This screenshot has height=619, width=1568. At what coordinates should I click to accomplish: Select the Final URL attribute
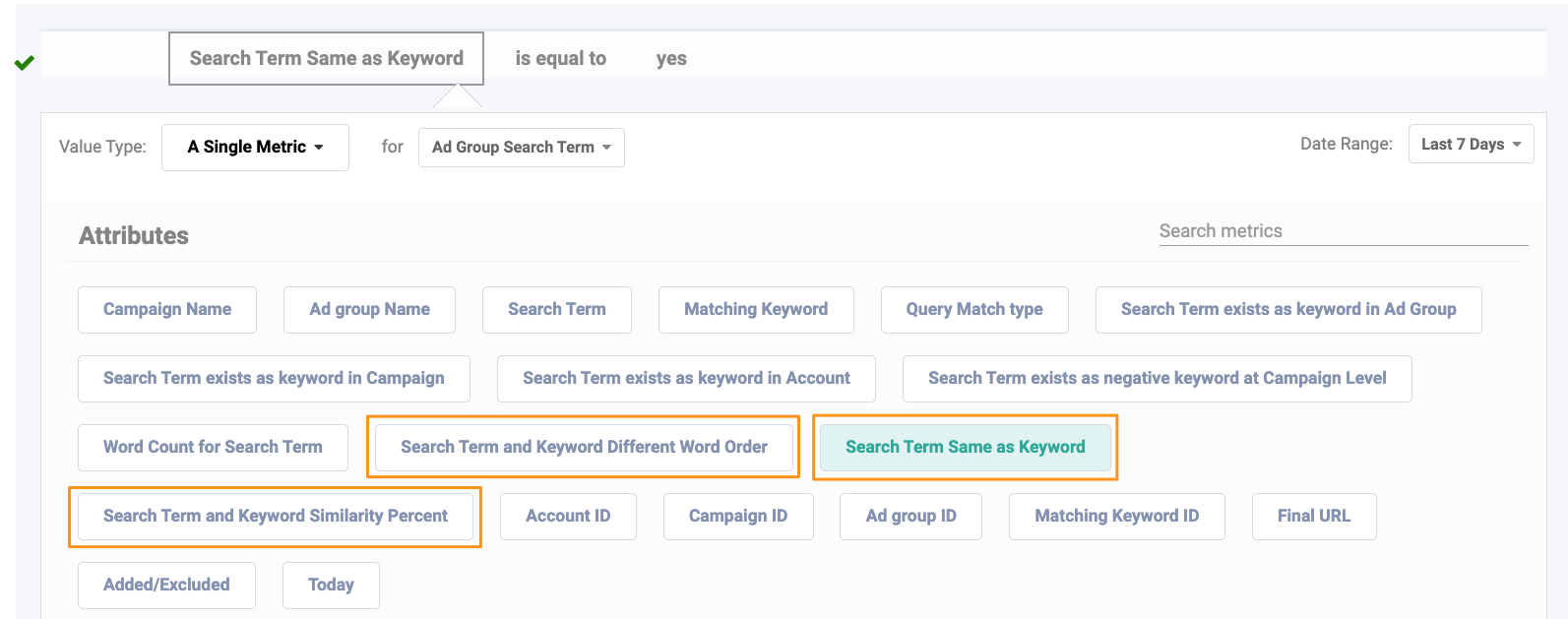coord(1313,517)
